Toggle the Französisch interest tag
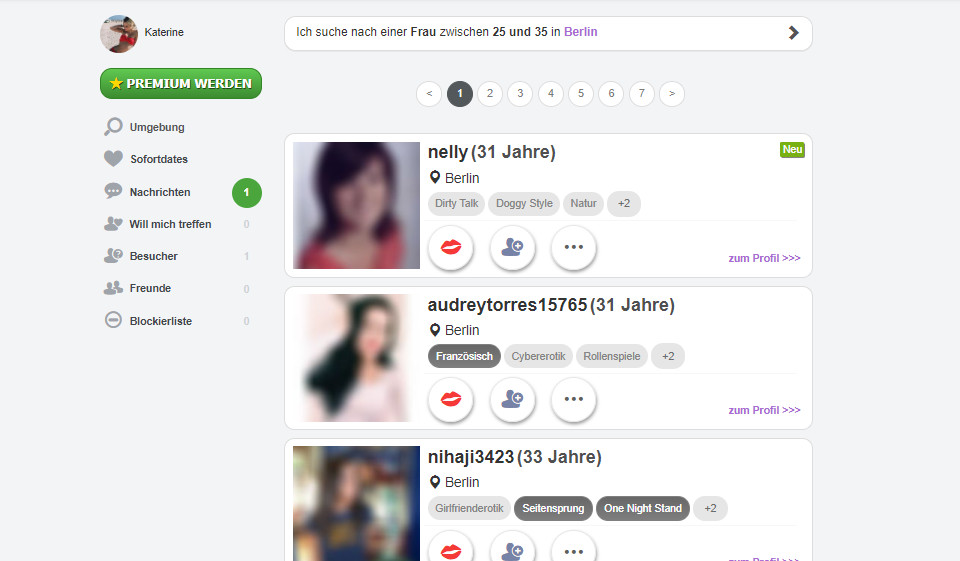 [x=464, y=356]
